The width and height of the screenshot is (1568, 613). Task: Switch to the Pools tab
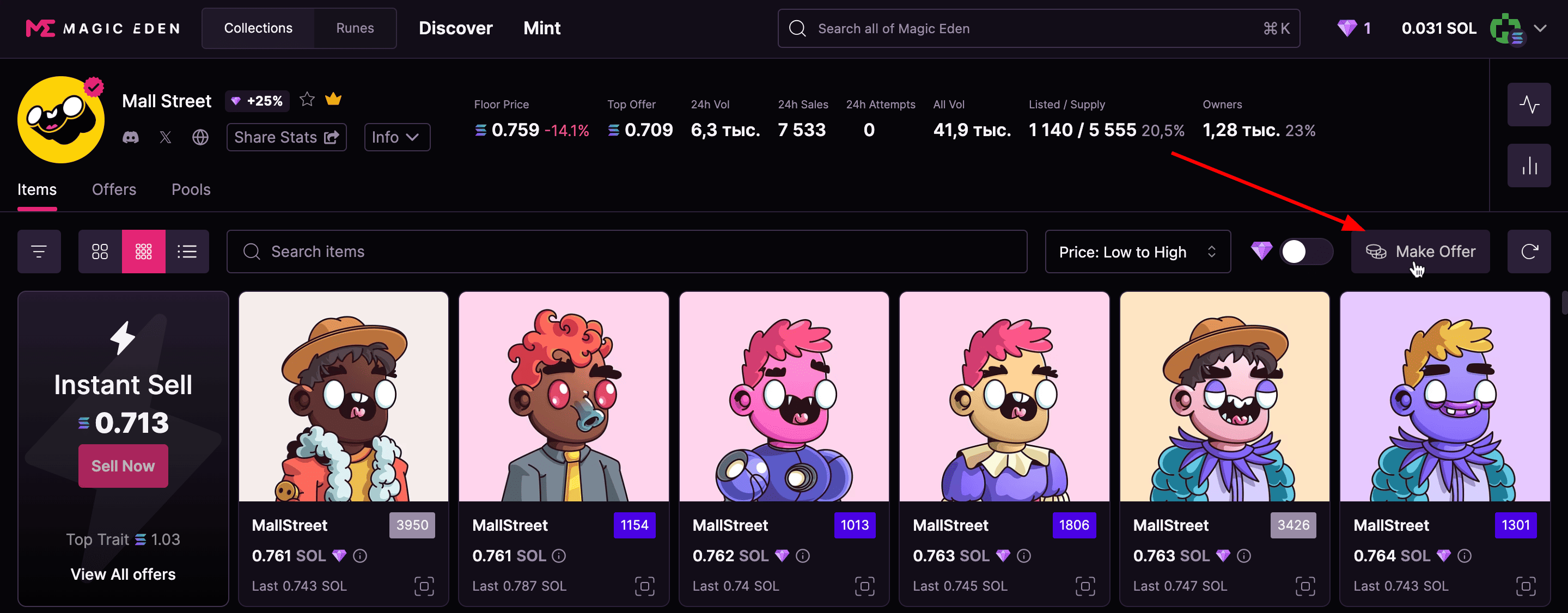(191, 190)
